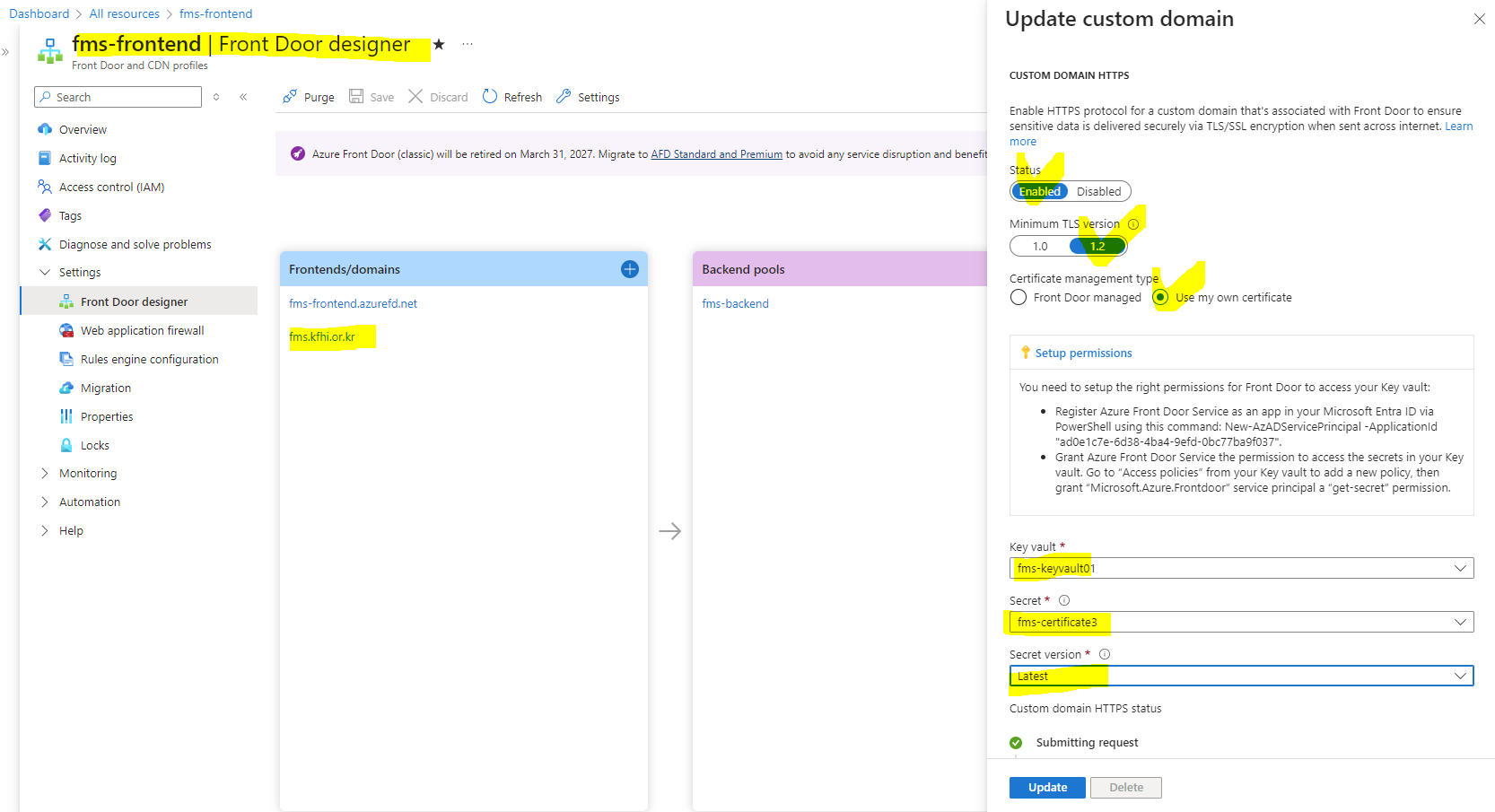Screen dimensions: 1495x812
Task: Click the Purge toolbar icon
Action: tap(290, 97)
